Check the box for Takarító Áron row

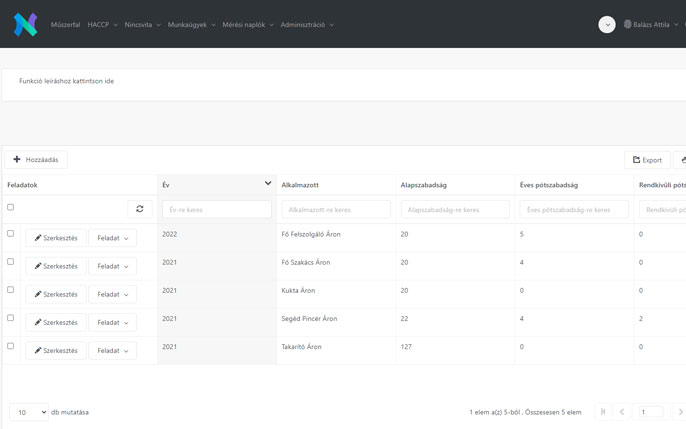(x=11, y=346)
